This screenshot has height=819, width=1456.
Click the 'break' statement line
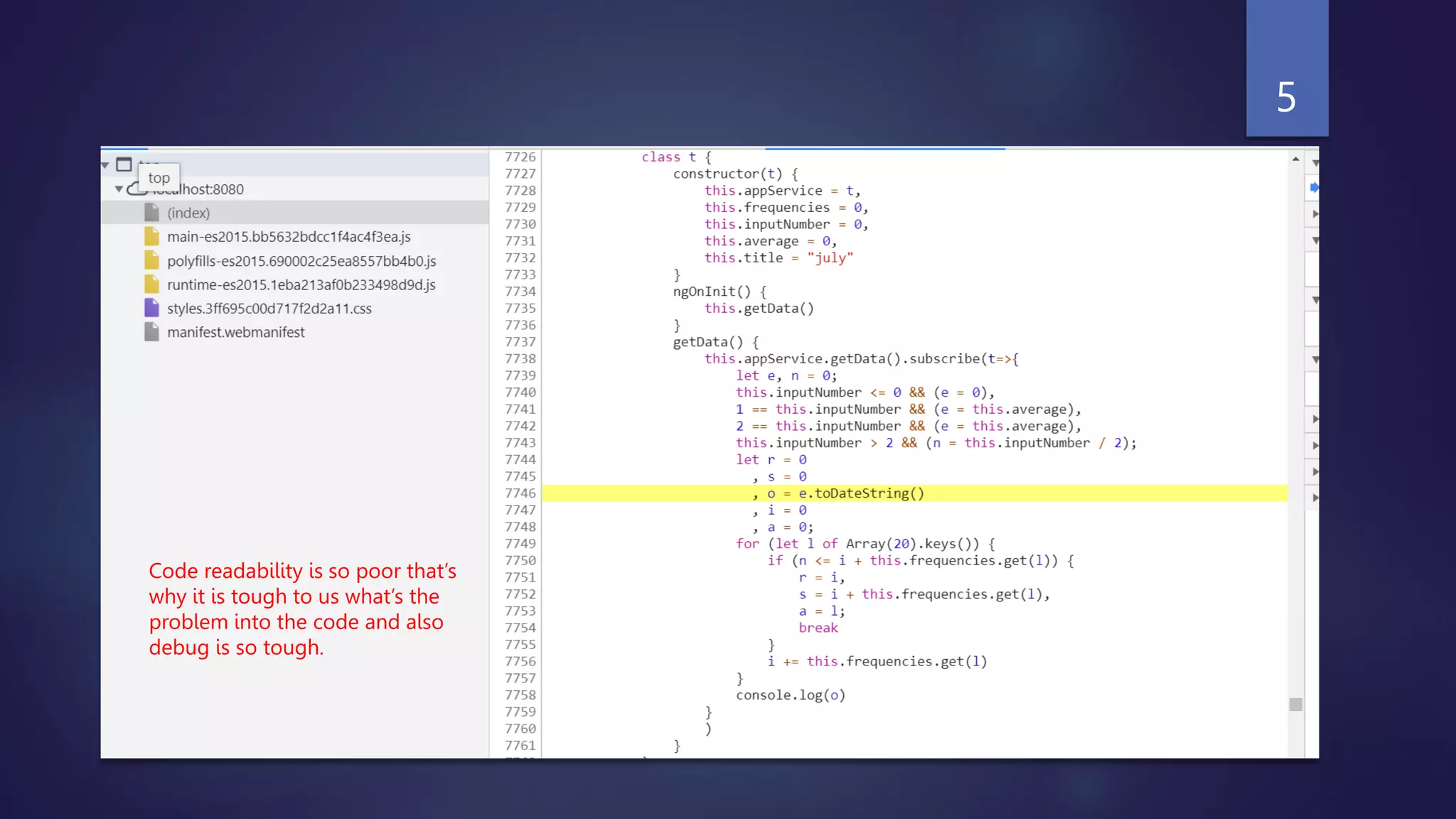(818, 628)
